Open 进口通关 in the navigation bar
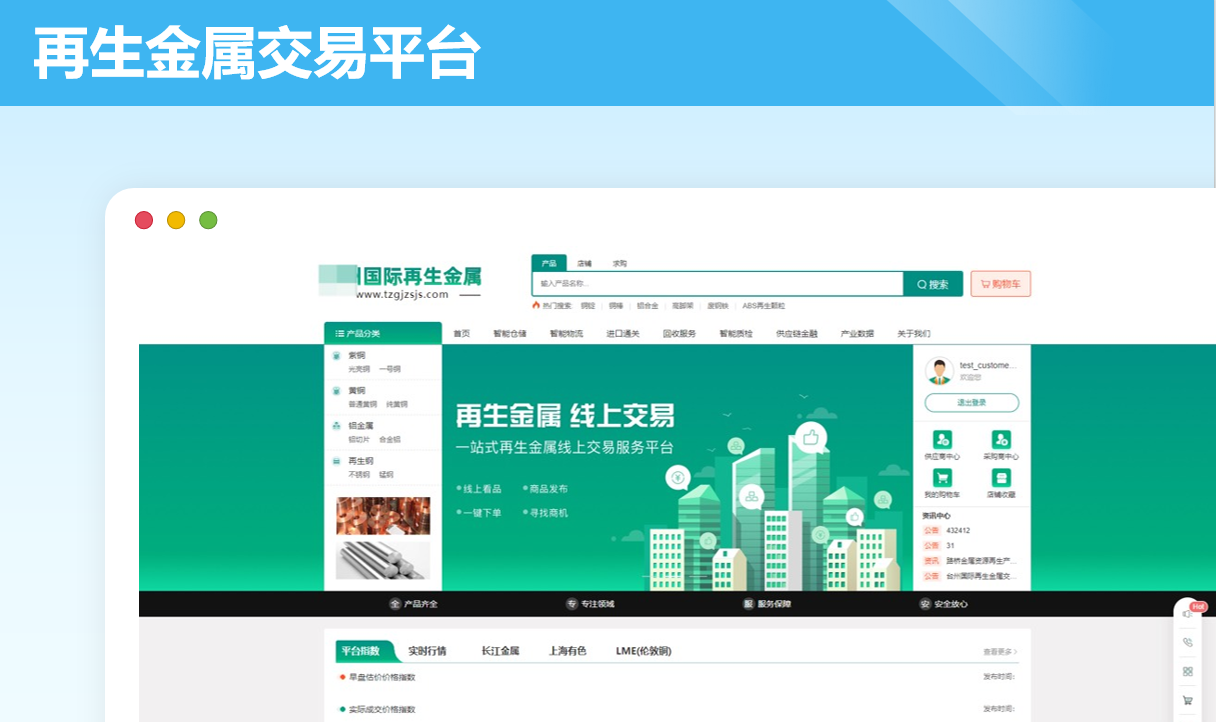 point(623,334)
